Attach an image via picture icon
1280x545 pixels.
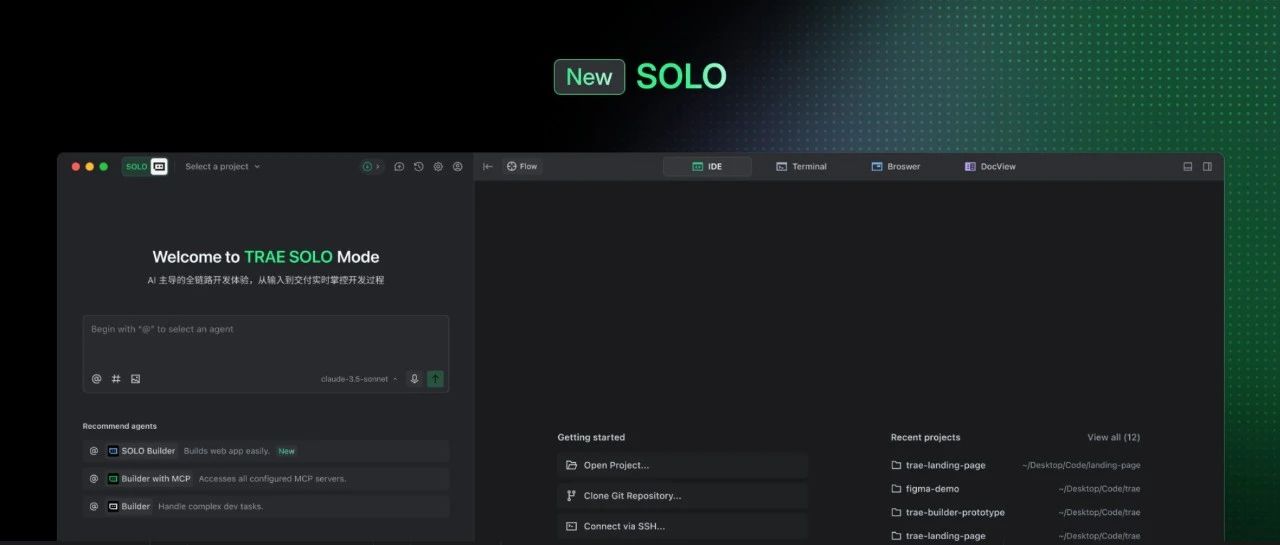pyautogui.click(x=136, y=379)
